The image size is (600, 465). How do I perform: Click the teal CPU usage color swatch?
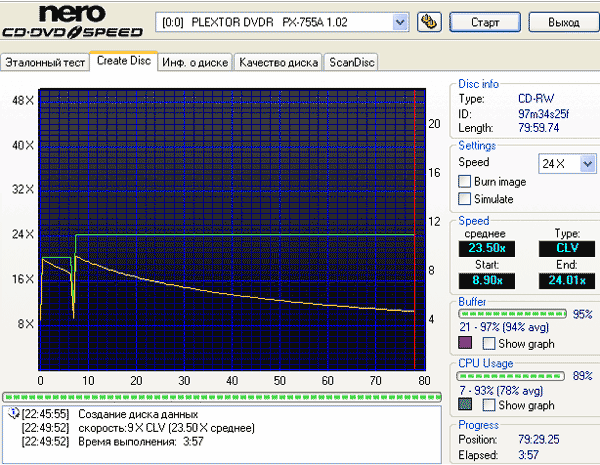pos(465,404)
